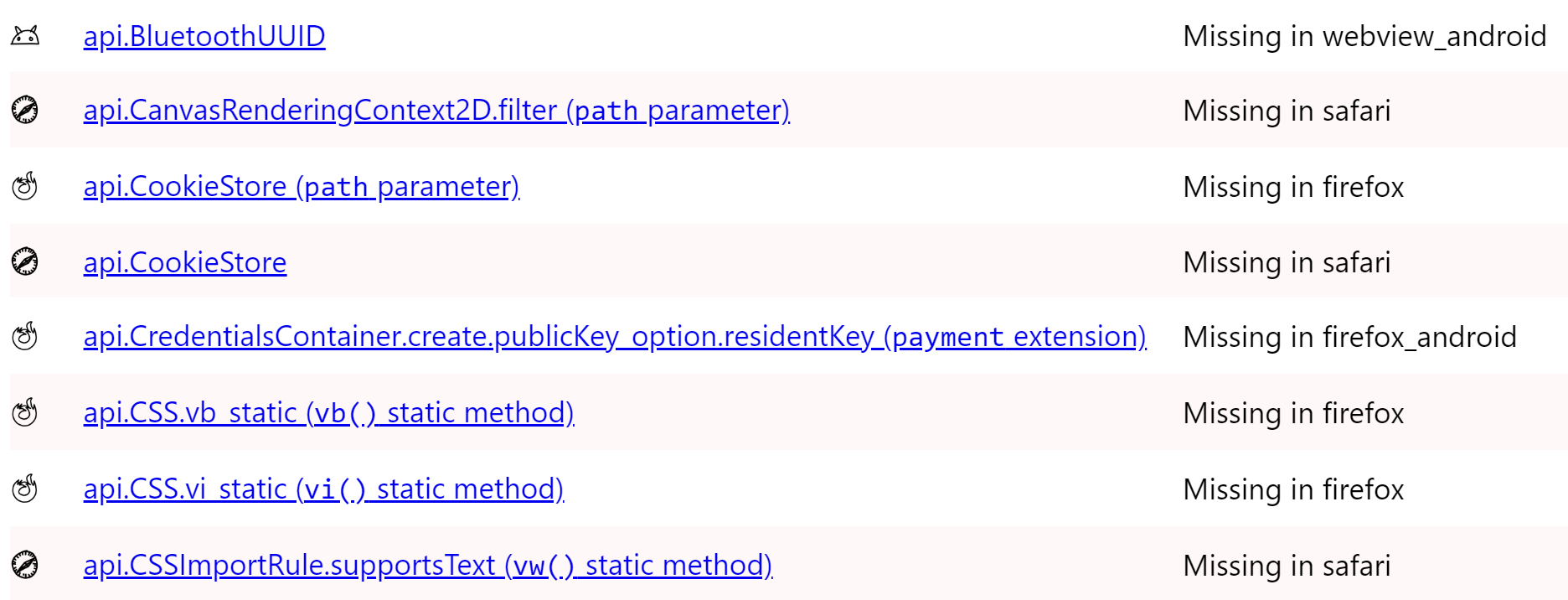Click the Safari icon beside api.CookieStore
This screenshot has height=600, width=1568.
[25, 261]
